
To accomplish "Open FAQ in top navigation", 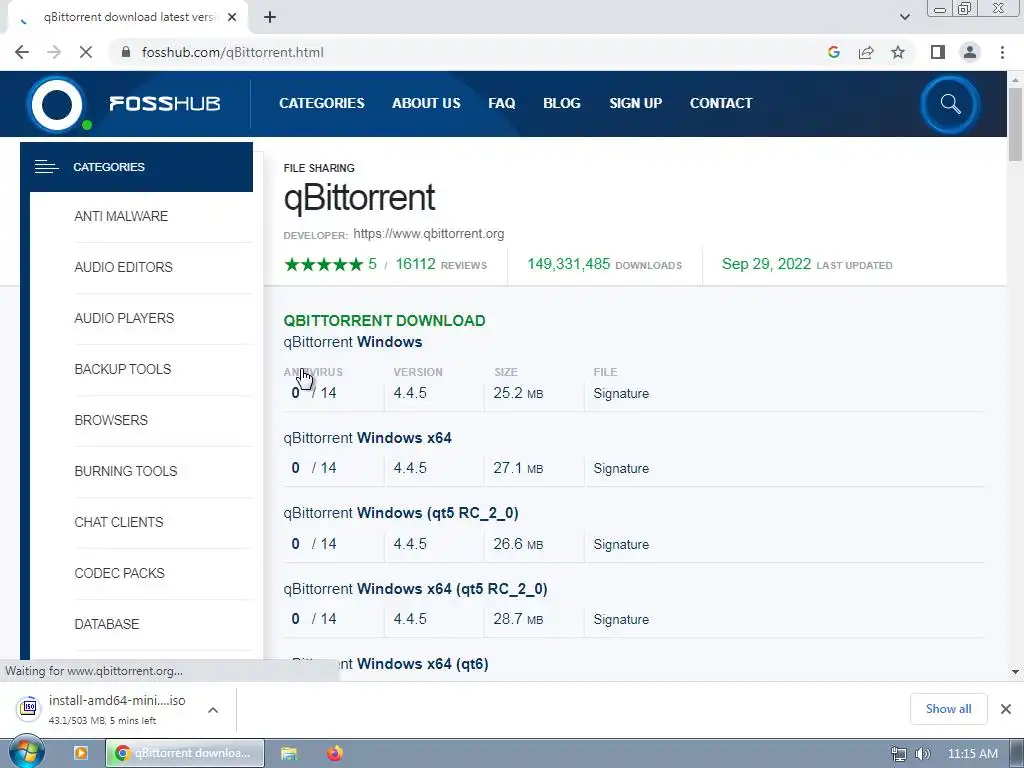I will click(502, 103).
